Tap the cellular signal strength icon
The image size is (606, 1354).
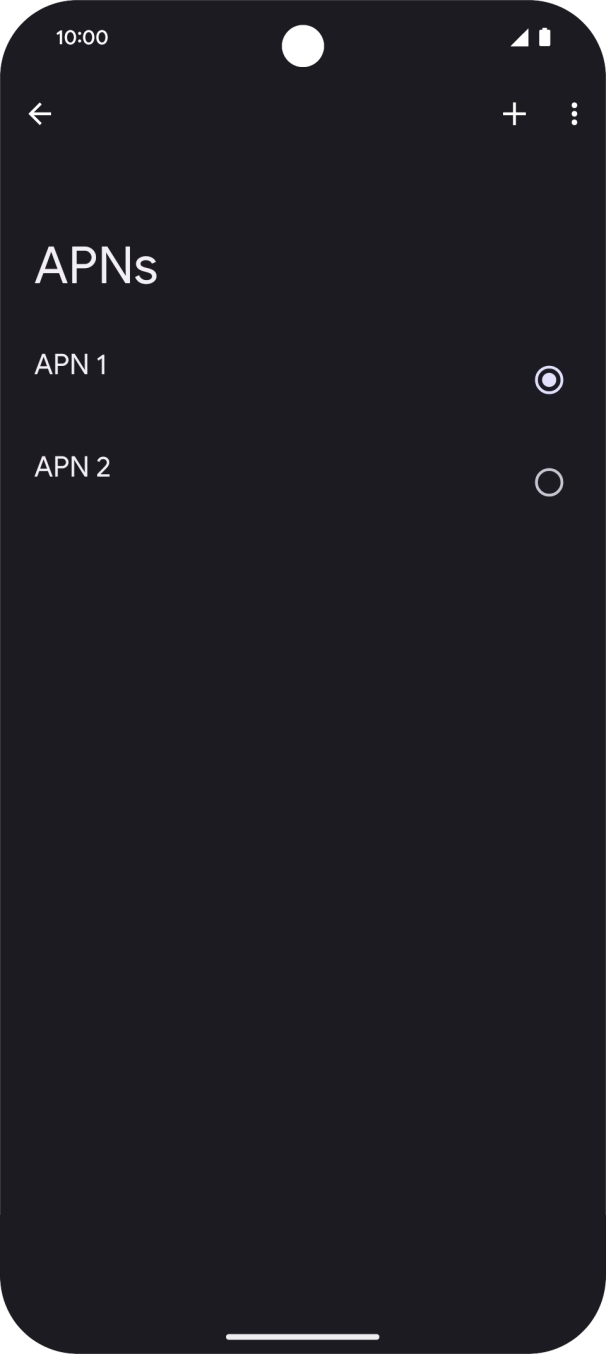[519, 38]
